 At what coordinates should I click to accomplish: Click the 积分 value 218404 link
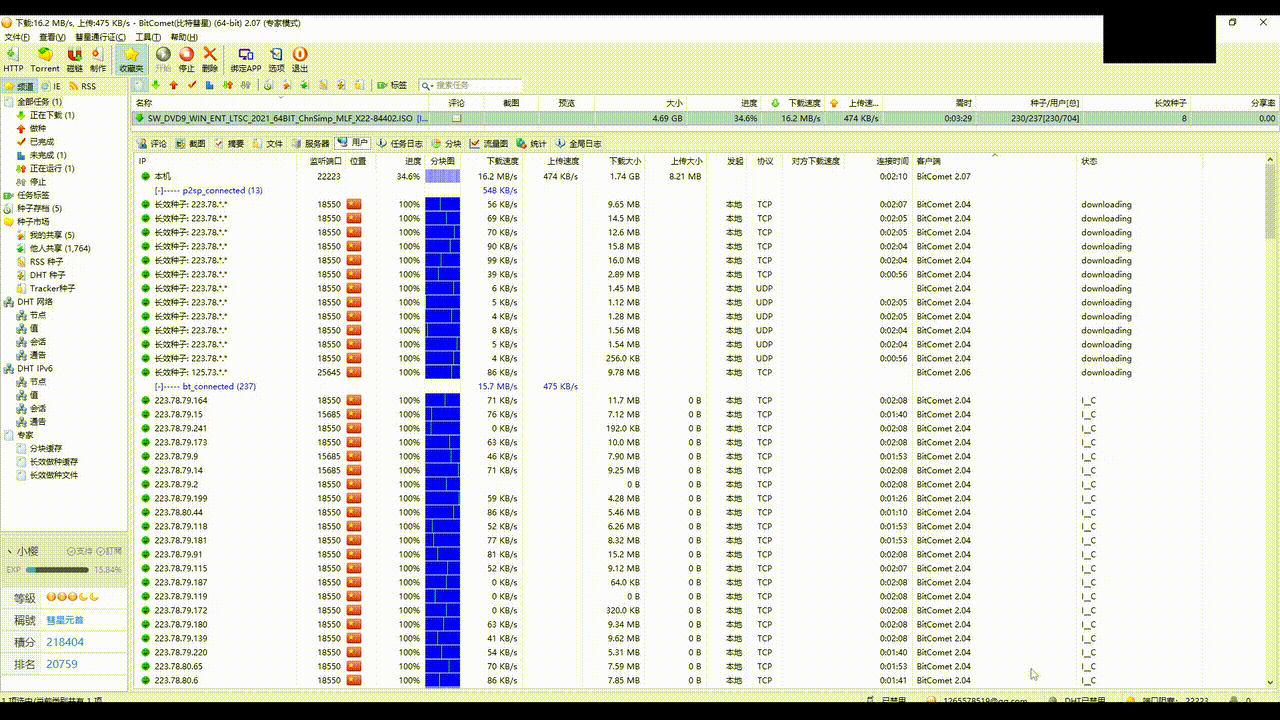point(65,642)
